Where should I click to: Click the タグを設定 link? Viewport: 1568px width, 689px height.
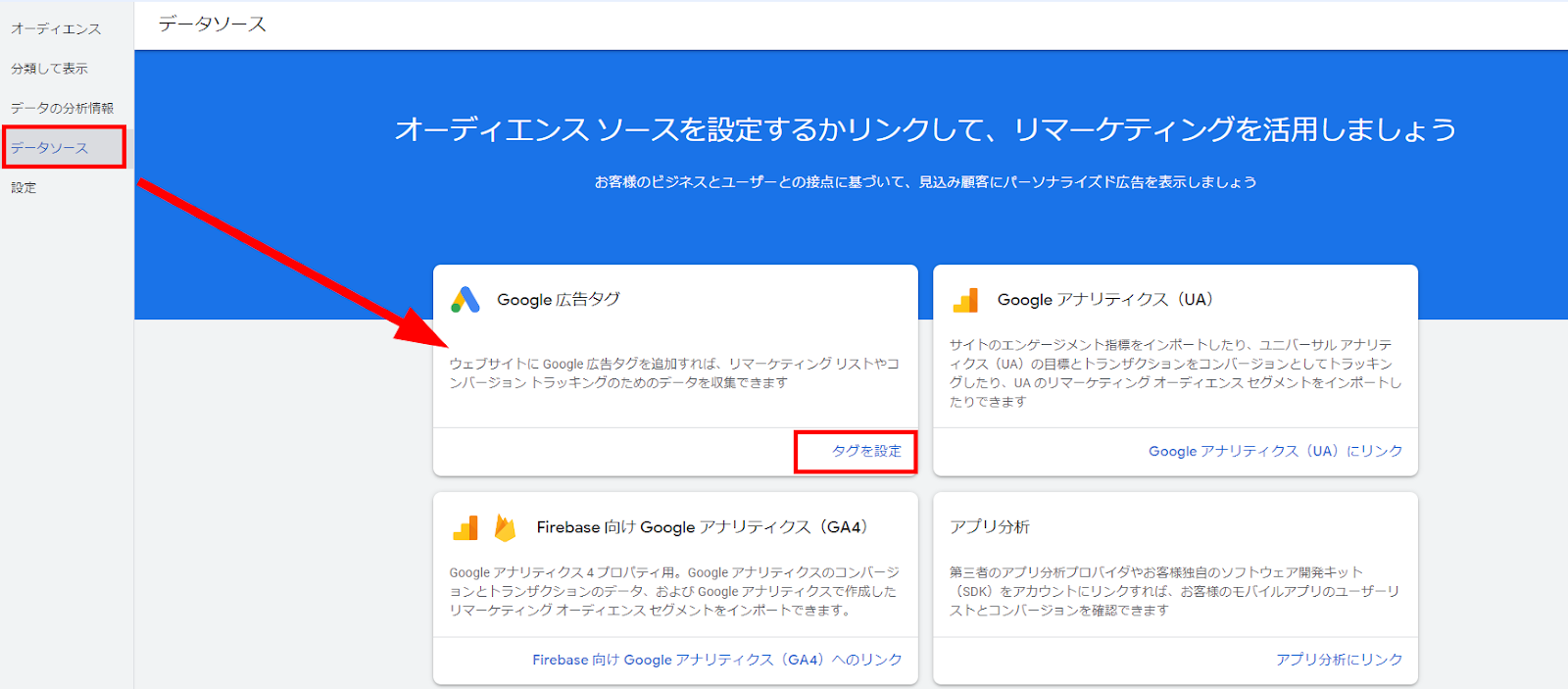click(x=866, y=451)
